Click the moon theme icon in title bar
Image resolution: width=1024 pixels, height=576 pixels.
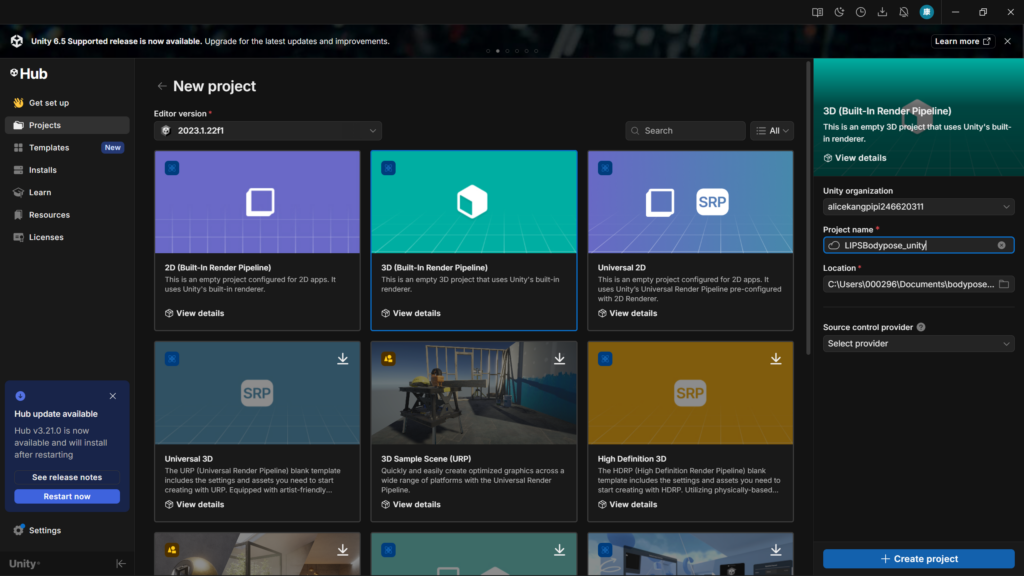pos(839,12)
